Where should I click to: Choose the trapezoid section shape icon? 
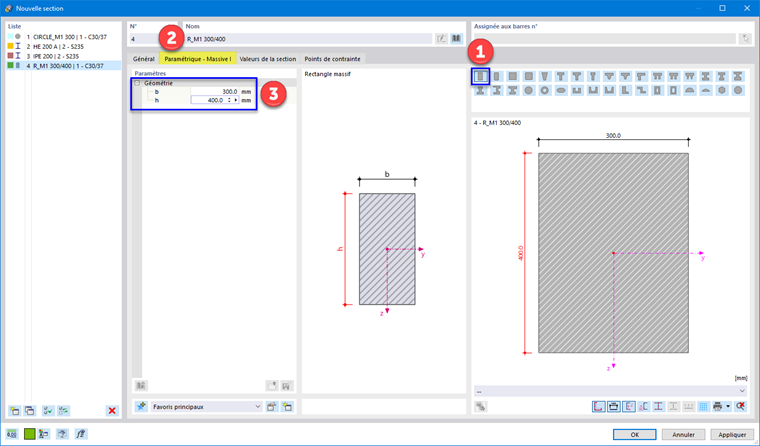point(545,77)
